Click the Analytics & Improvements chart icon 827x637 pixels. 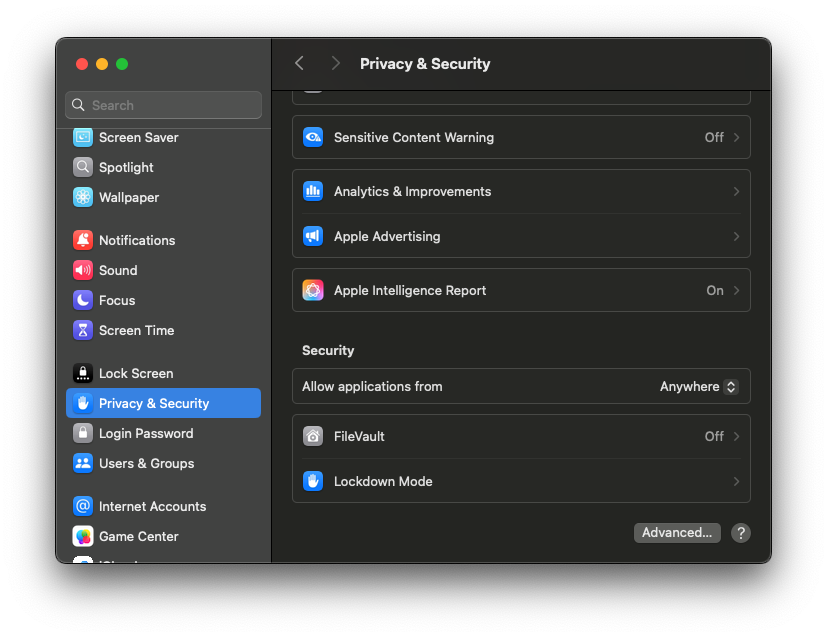(x=313, y=191)
